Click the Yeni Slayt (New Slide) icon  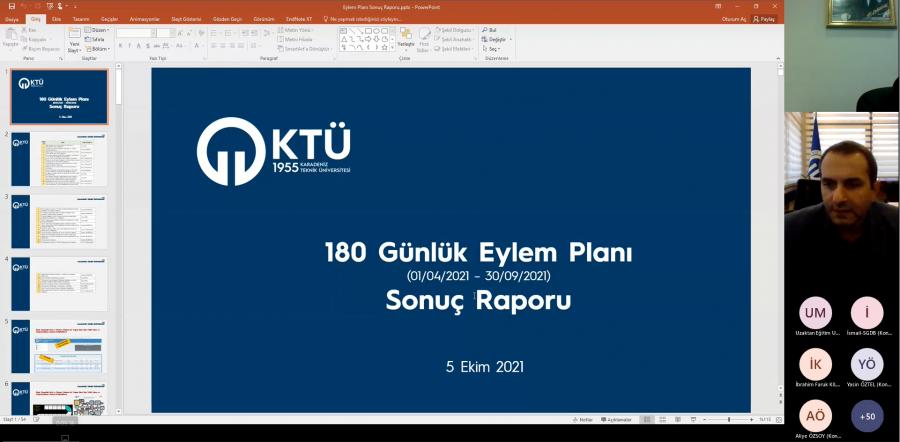click(x=74, y=38)
